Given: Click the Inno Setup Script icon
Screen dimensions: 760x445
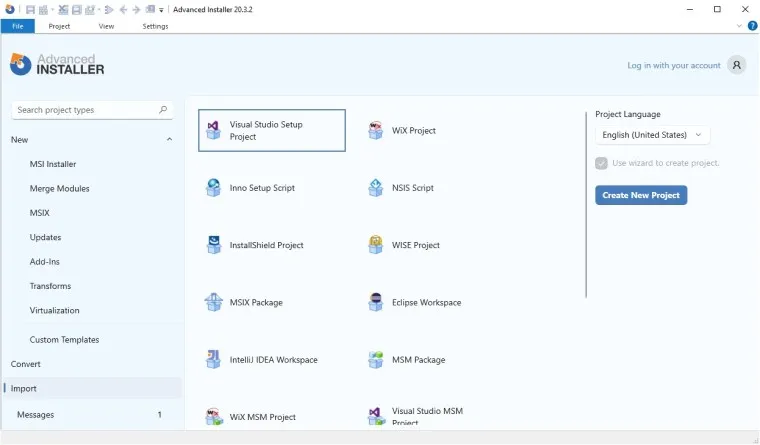Looking at the screenshot, I should pyautogui.click(x=213, y=188).
